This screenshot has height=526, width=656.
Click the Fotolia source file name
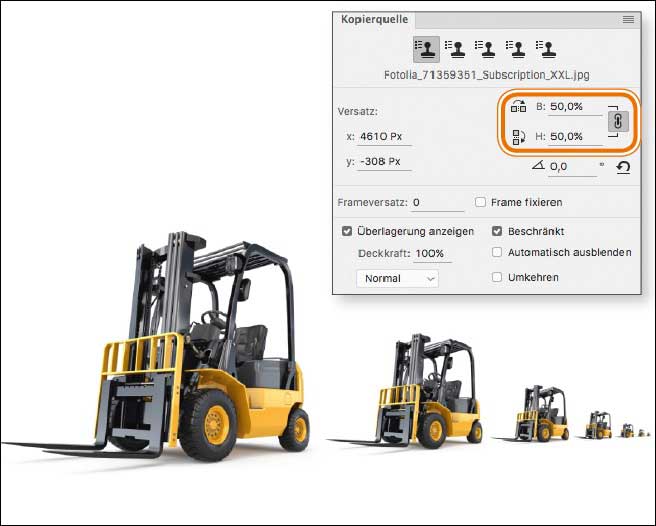pyautogui.click(x=487, y=75)
